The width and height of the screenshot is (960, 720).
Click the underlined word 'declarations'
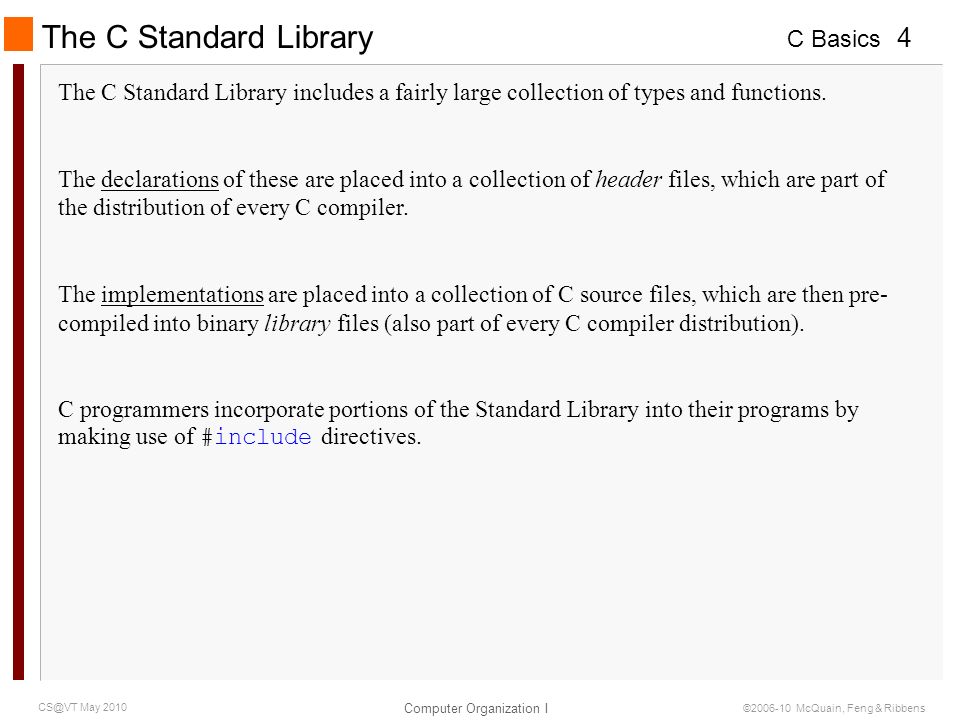(160, 180)
